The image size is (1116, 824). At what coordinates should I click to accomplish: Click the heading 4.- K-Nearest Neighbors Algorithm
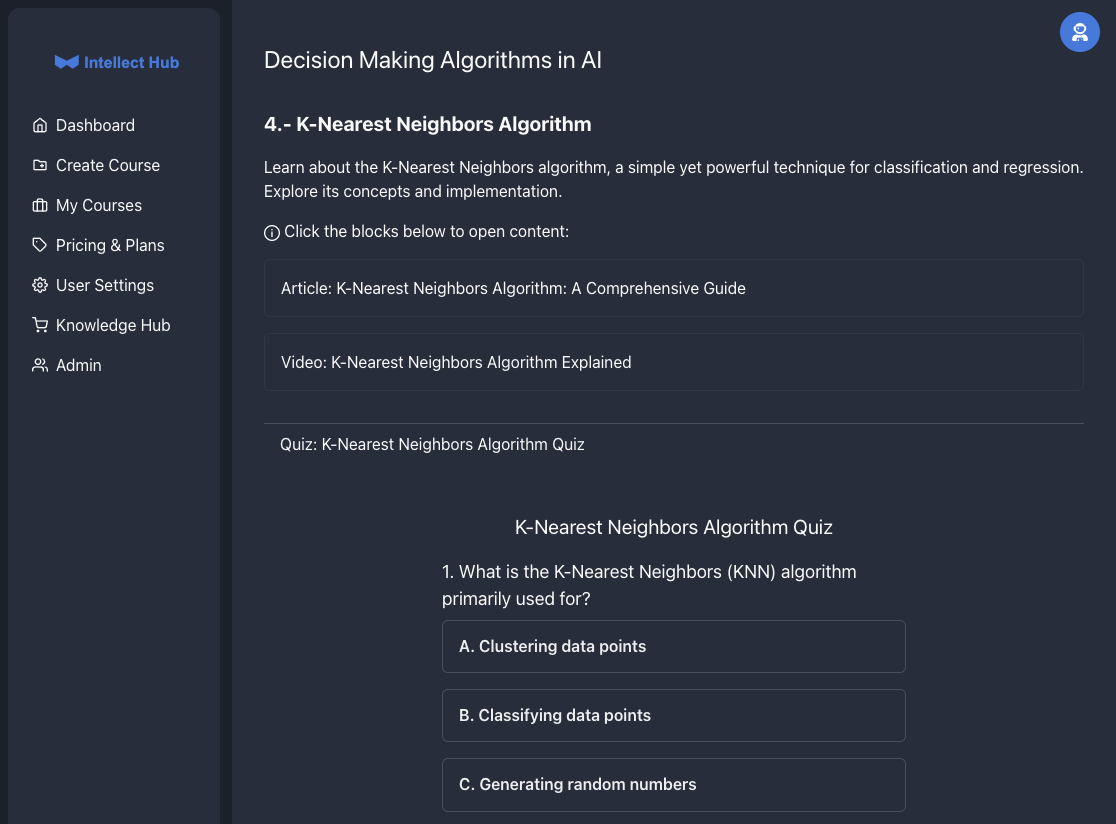click(428, 125)
